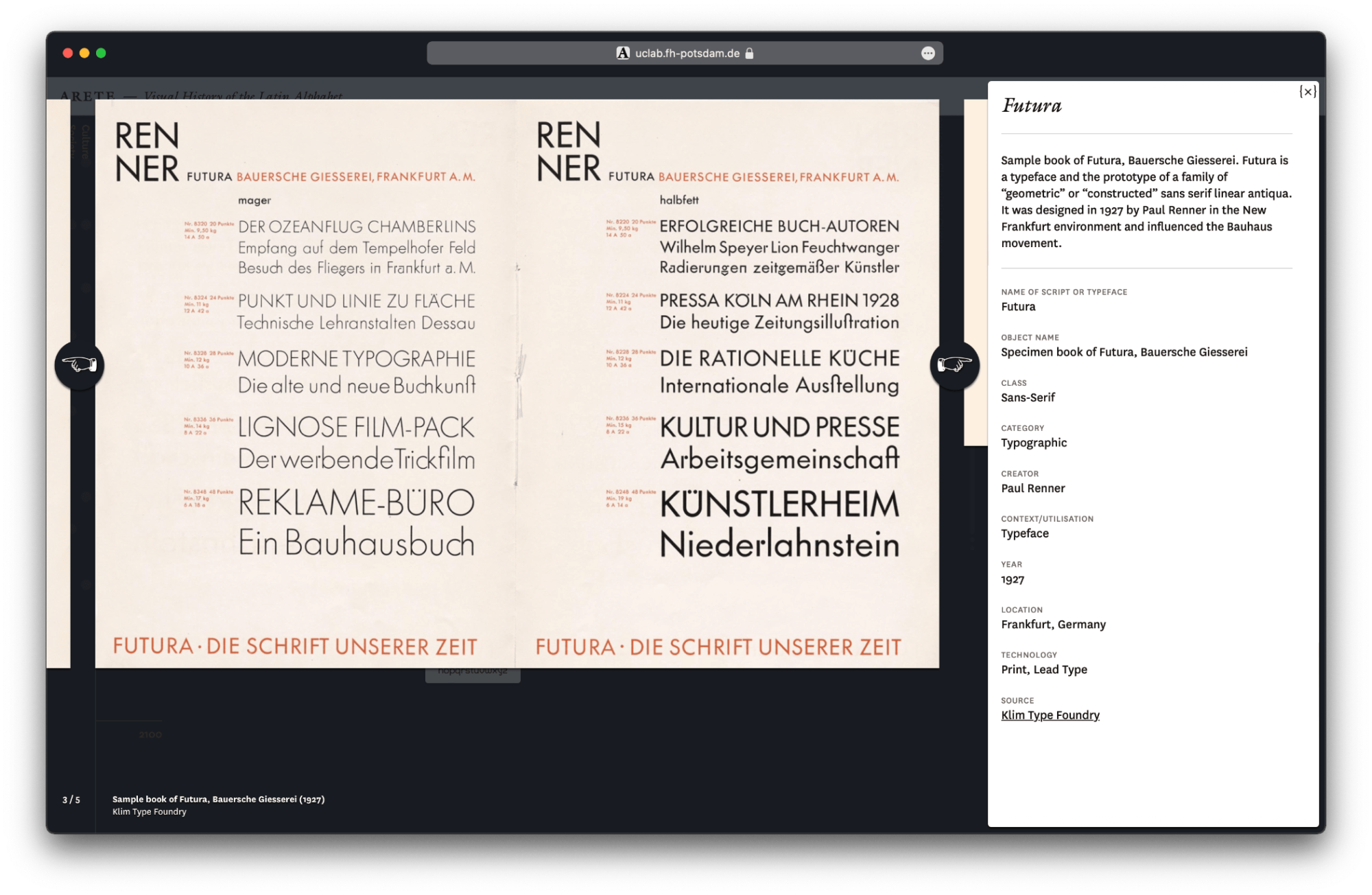Open the address bar more options button
The width and height of the screenshot is (1372, 895).
[927, 54]
